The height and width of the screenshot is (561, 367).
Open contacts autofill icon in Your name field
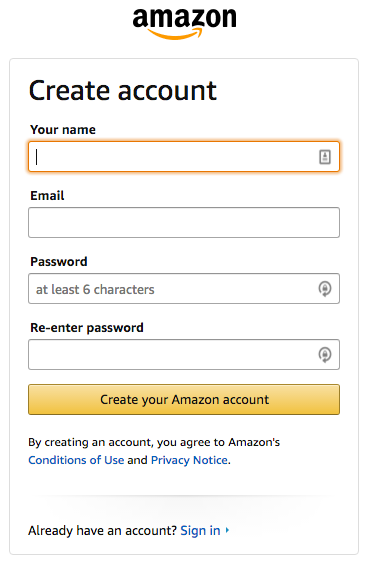tap(324, 157)
